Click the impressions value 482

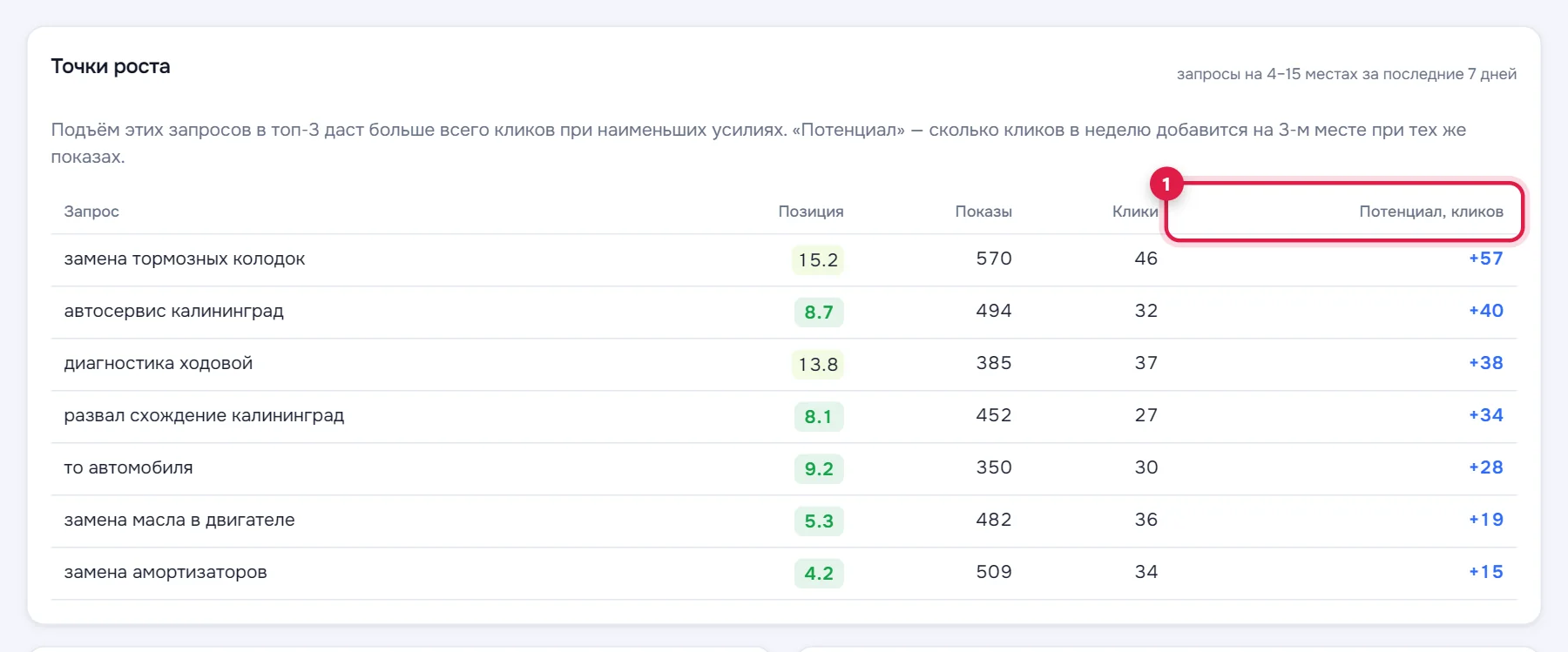coord(994,520)
